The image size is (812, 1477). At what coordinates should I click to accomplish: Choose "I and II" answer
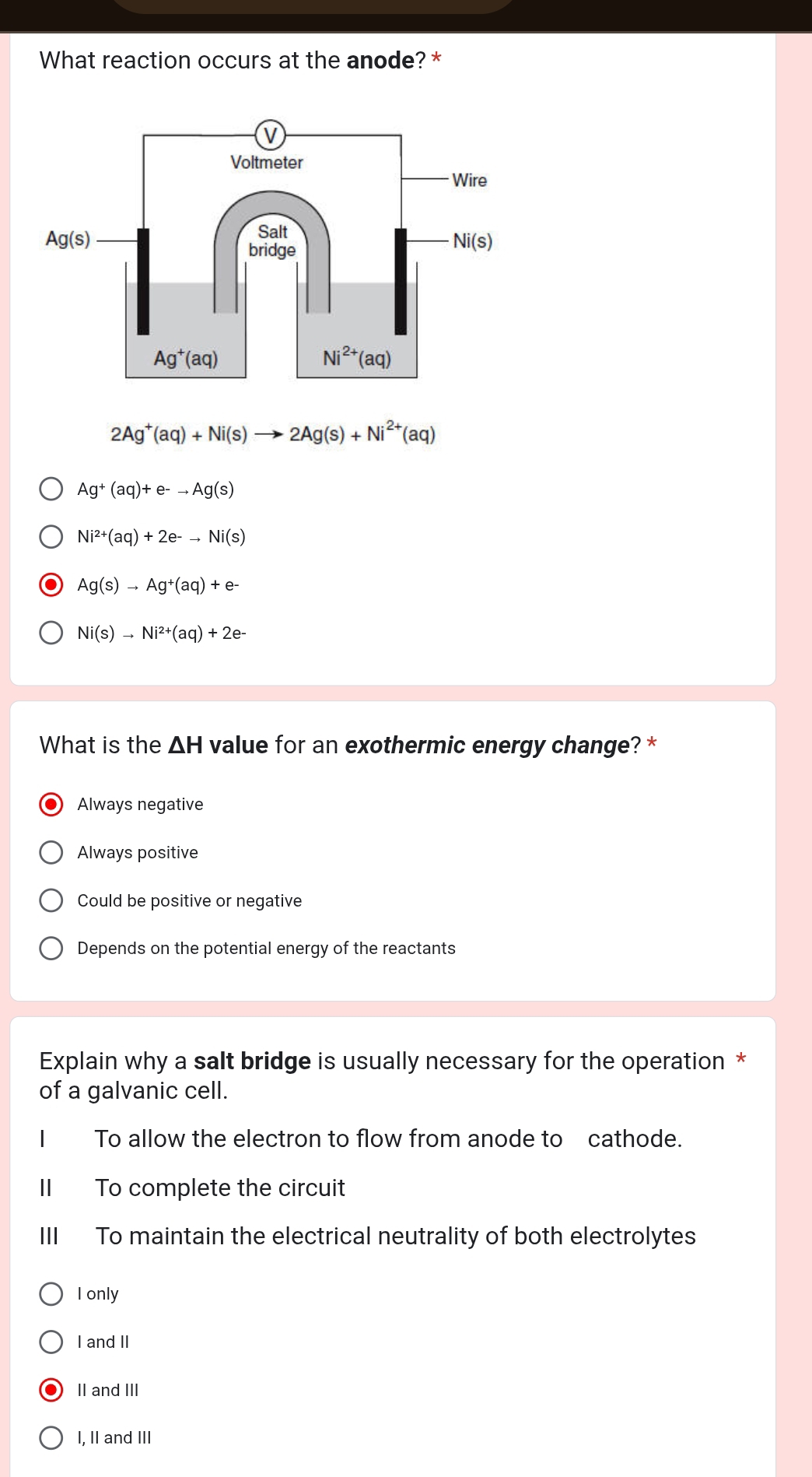point(52,1342)
